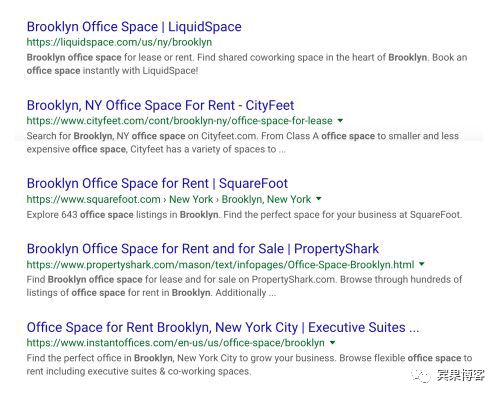
Task: Open the CityFeet office space result title
Action: 160,105
